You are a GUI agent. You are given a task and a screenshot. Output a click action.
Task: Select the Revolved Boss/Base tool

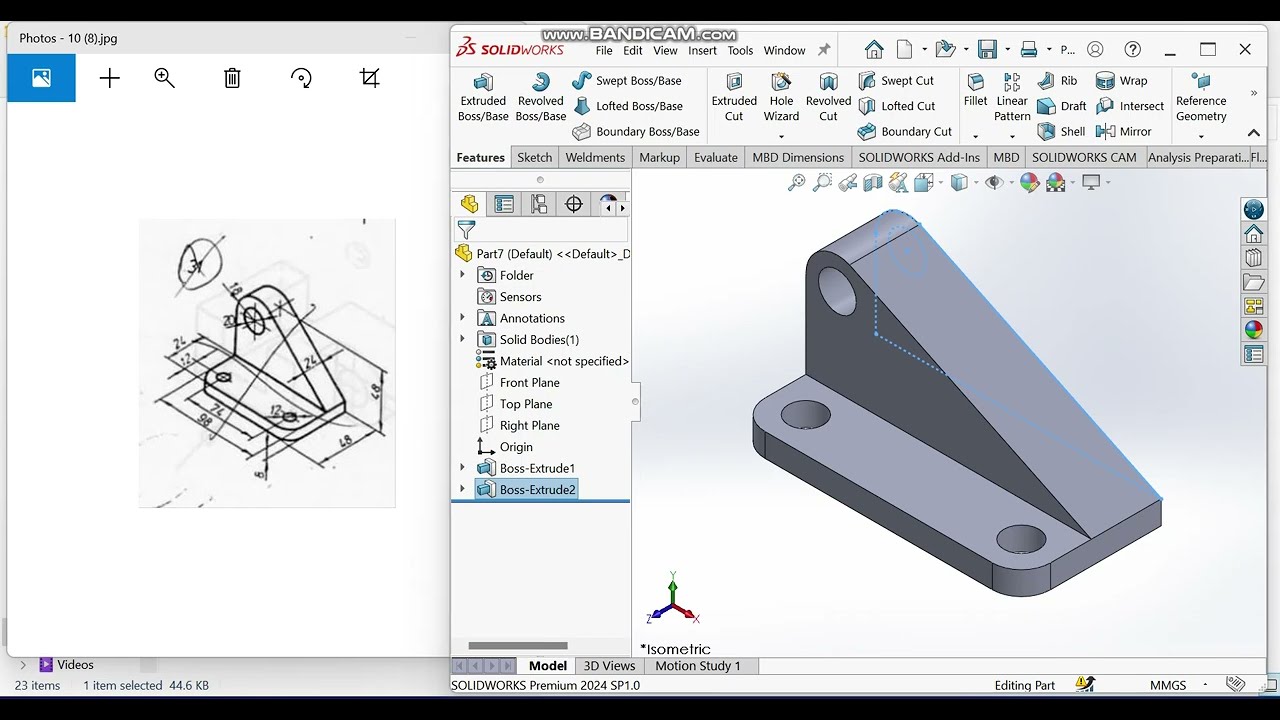click(x=541, y=97)
